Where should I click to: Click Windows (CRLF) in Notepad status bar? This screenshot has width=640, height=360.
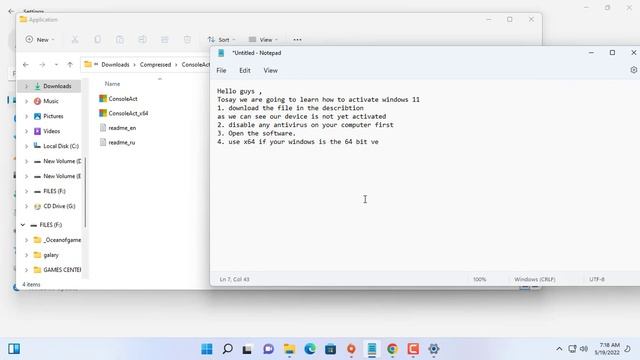pos(535,280)
